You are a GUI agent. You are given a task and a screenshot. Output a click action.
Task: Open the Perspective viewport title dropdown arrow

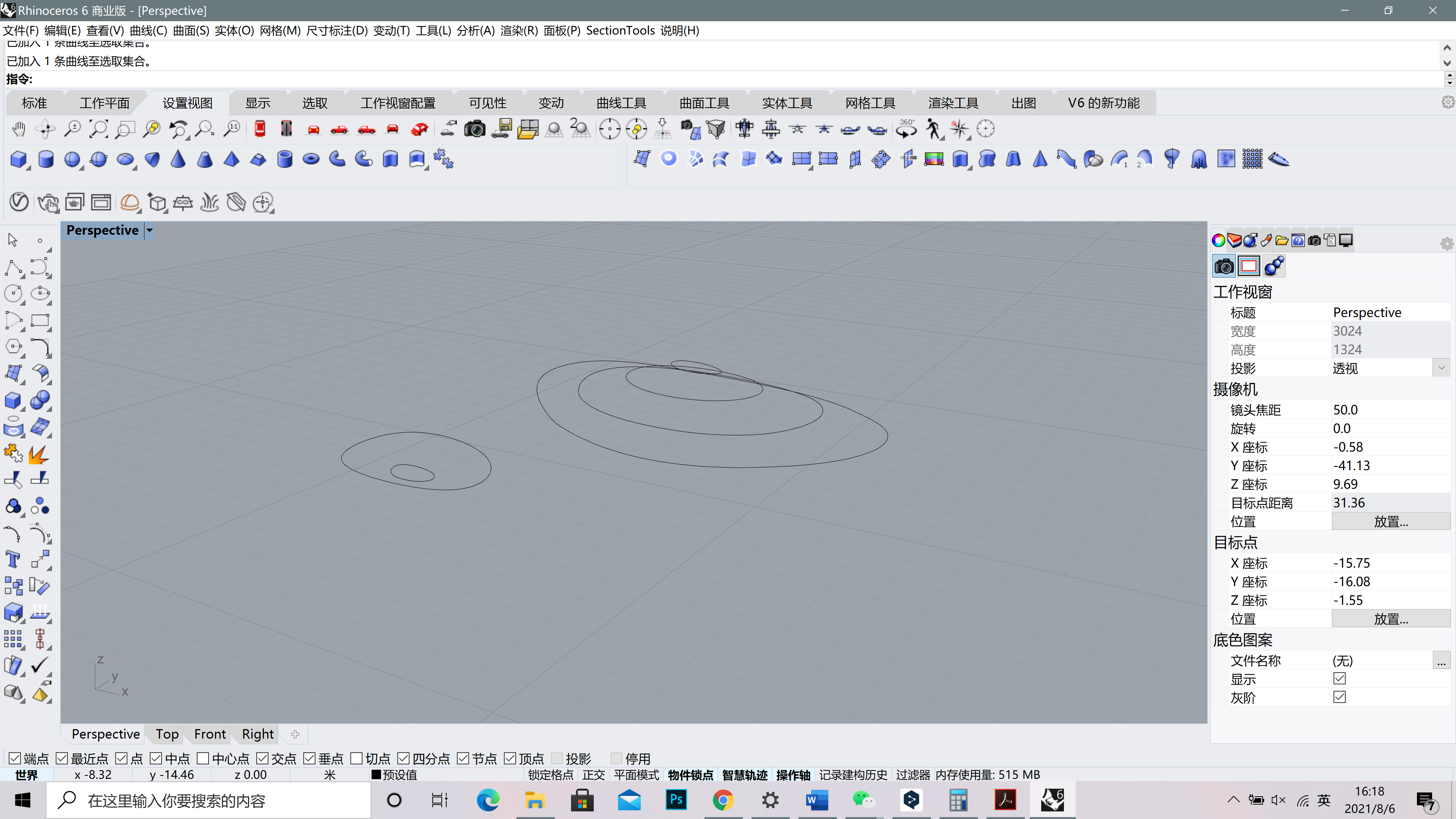149,230
